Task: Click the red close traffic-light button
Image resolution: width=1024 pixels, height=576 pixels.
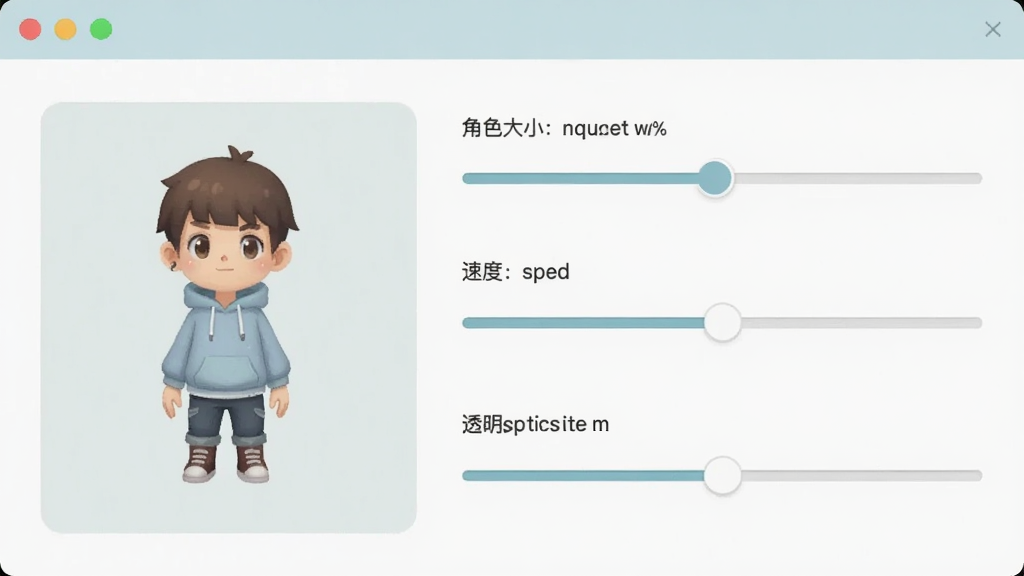Action: pyautogui.click(x=30, y=29)
